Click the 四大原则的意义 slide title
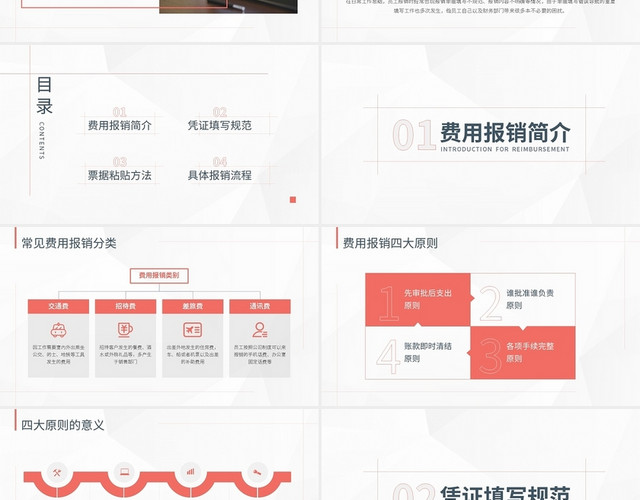 pyautogui.click(x=63, y=425)
